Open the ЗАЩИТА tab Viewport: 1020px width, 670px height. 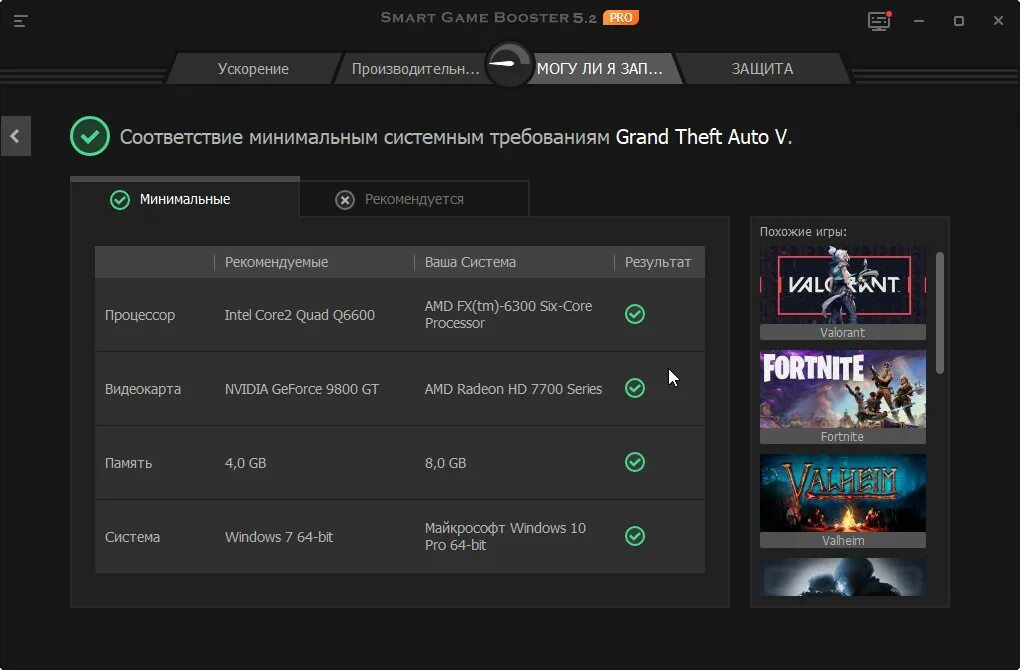click(760, 69)
